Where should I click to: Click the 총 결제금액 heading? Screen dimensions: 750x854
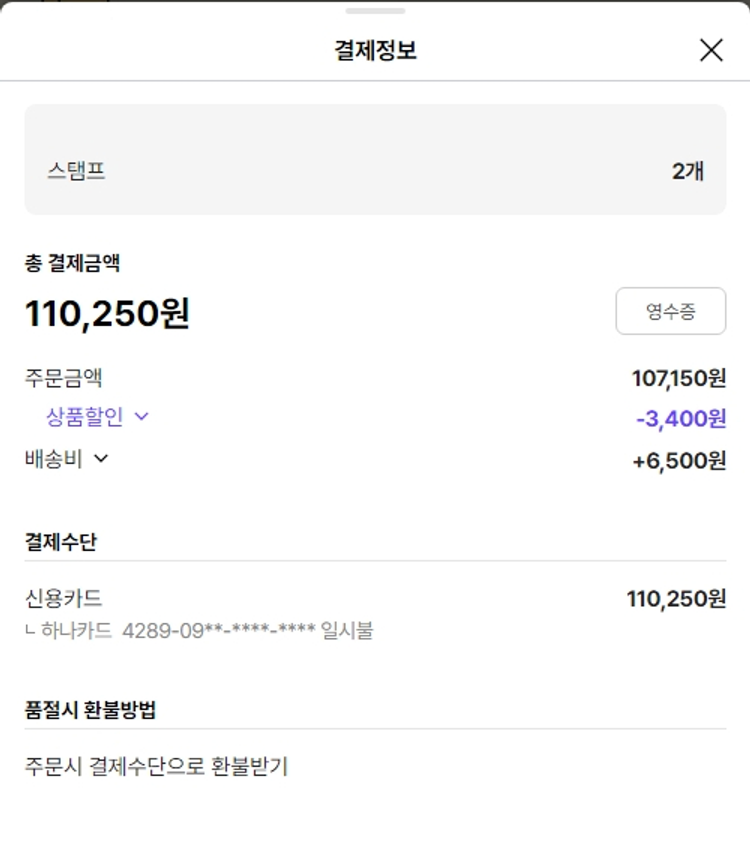pyautogui.click(x=73, y=264)
